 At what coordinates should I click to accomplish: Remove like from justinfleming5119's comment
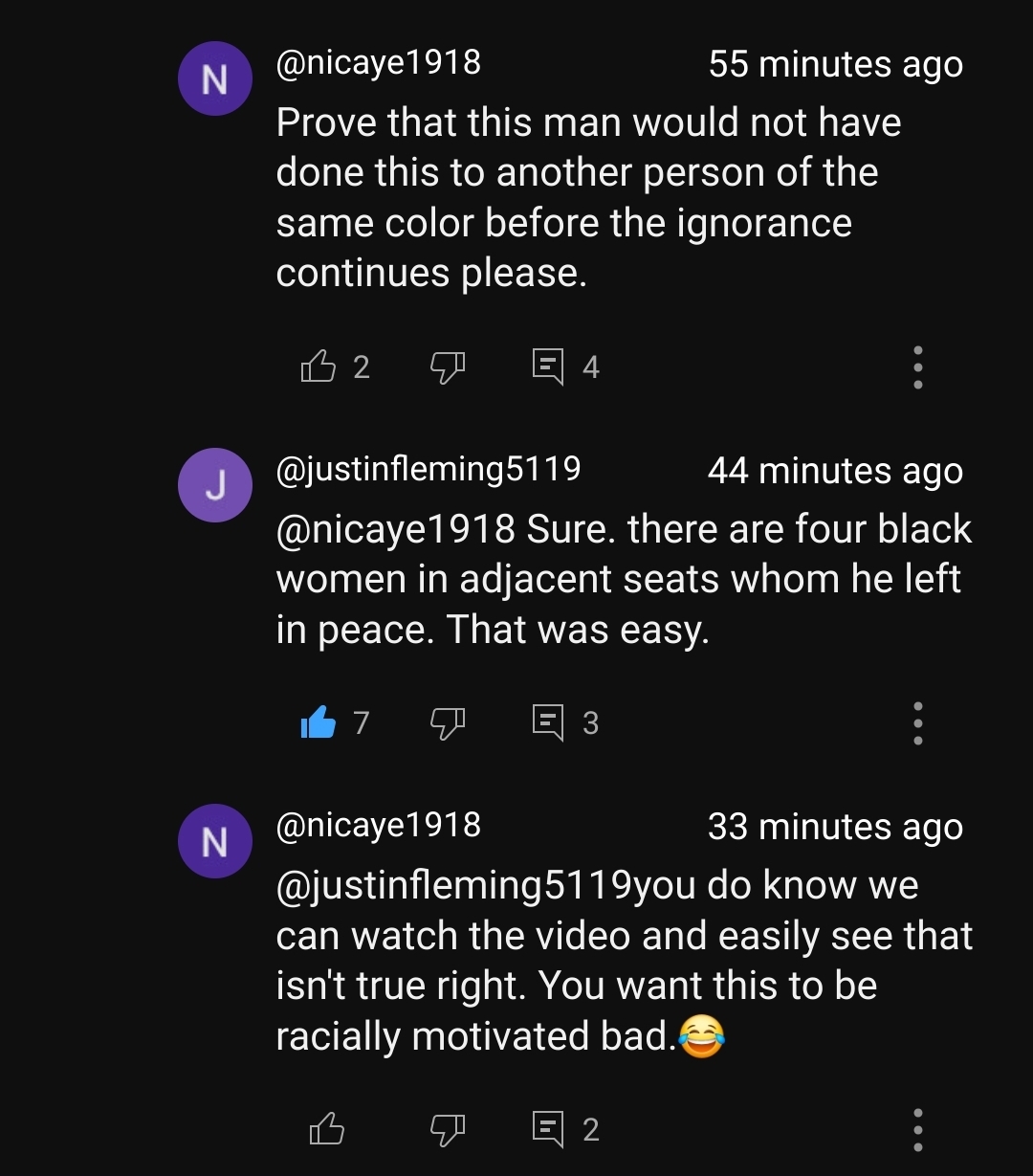[x=319, y=722]
